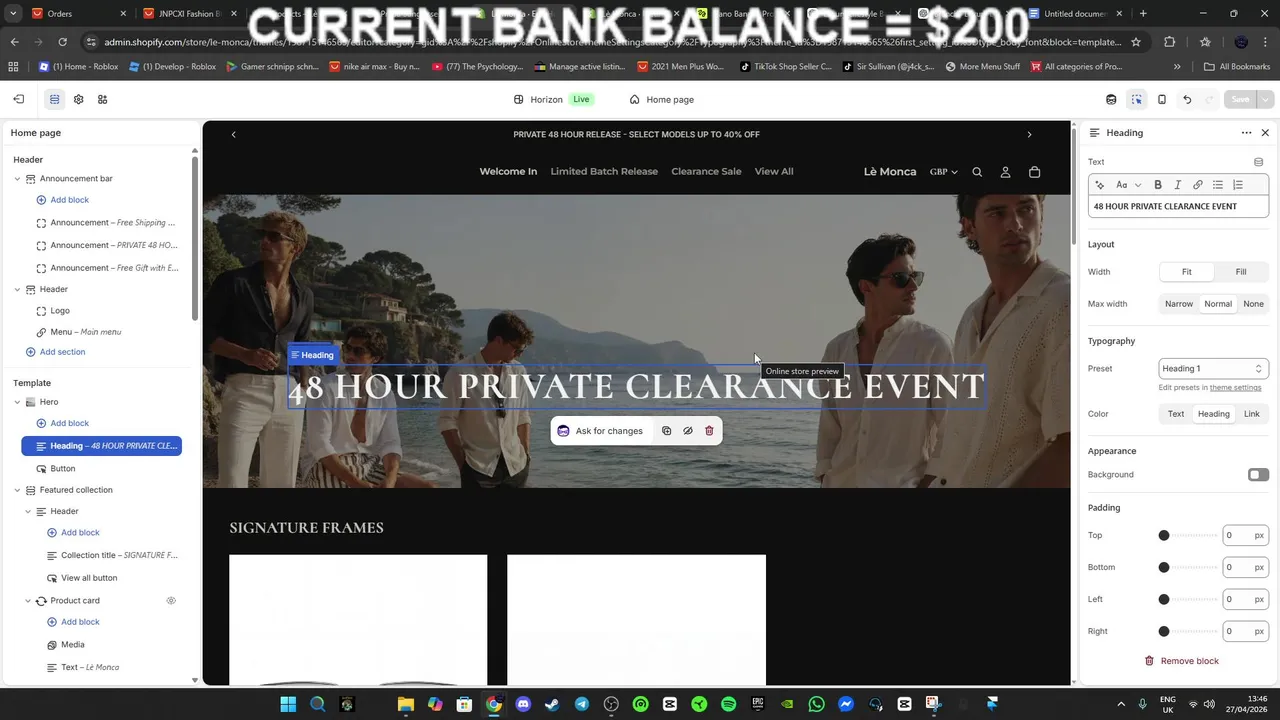The height and width of the screenshot is (720, 1280).
Task: Apply bulleted list formatting
Action: pyautogui.click(x=1217, y=185)
